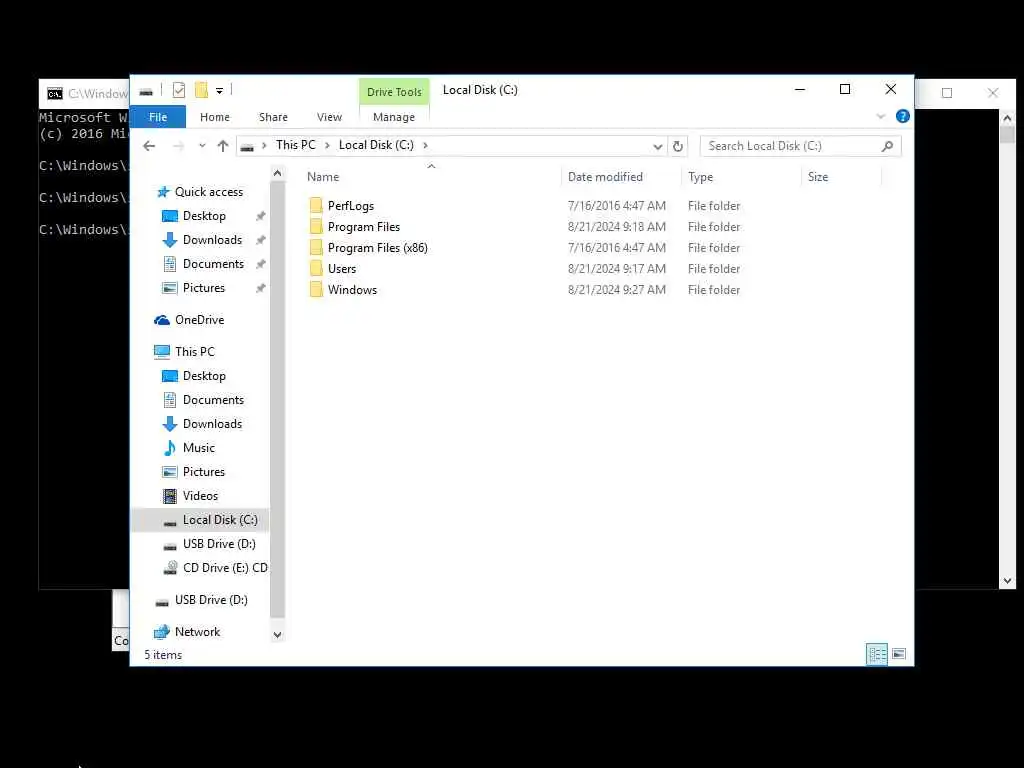Viewport: 1024px width, 768px height.
Task: Switch to Details view layout
Action: point(876,654)
